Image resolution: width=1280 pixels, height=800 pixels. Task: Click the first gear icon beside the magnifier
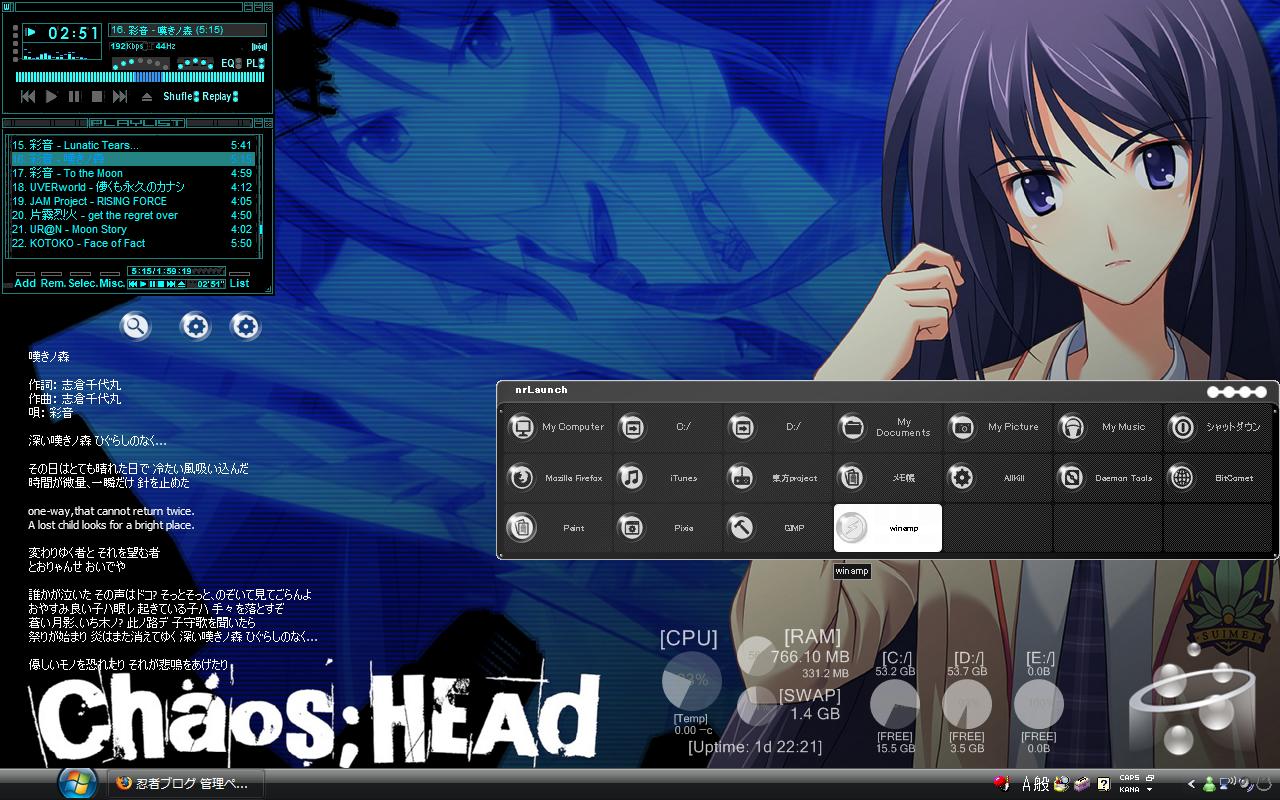point(195,326)
